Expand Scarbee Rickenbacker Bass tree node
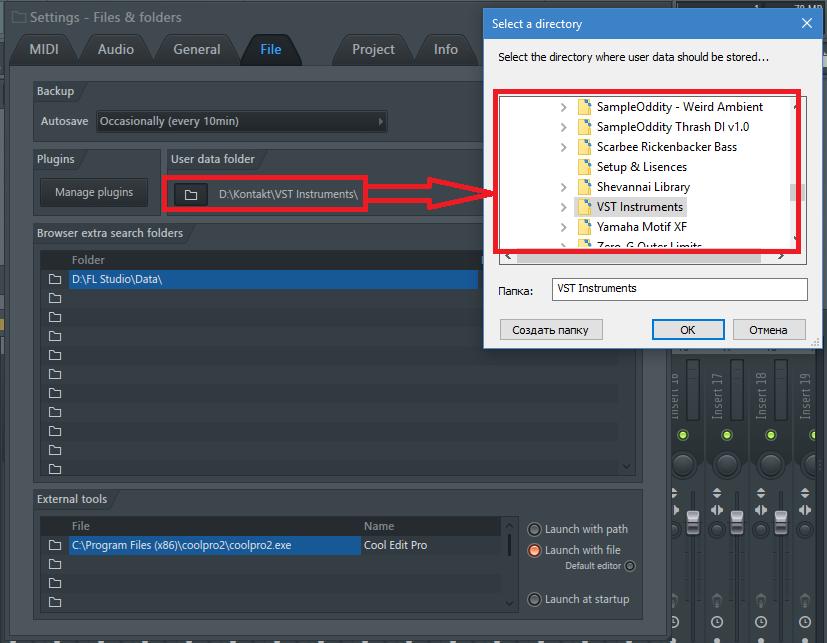 [x=563, y=147]
